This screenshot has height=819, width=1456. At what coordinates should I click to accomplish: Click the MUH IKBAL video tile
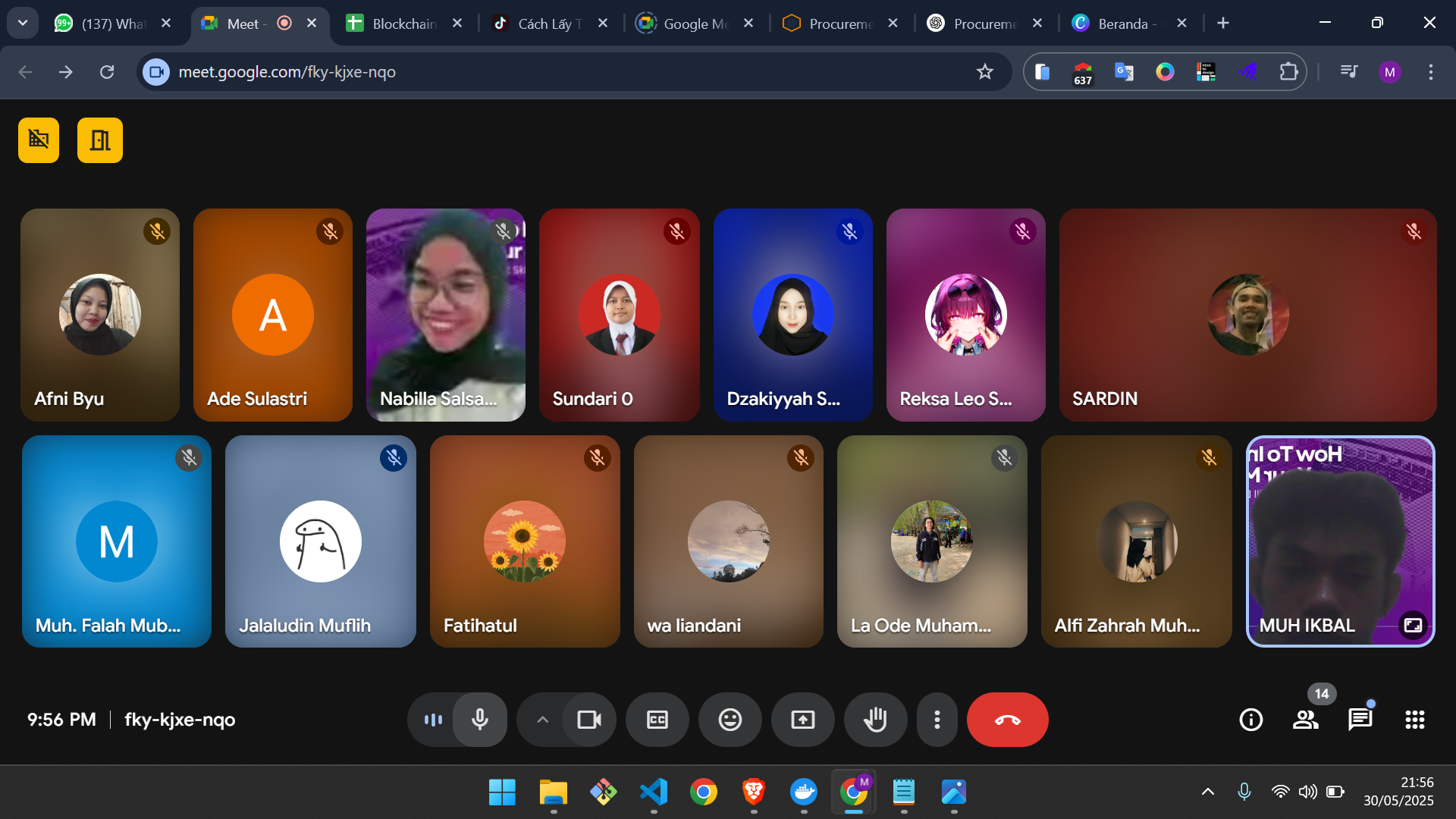coord(1339,541)
